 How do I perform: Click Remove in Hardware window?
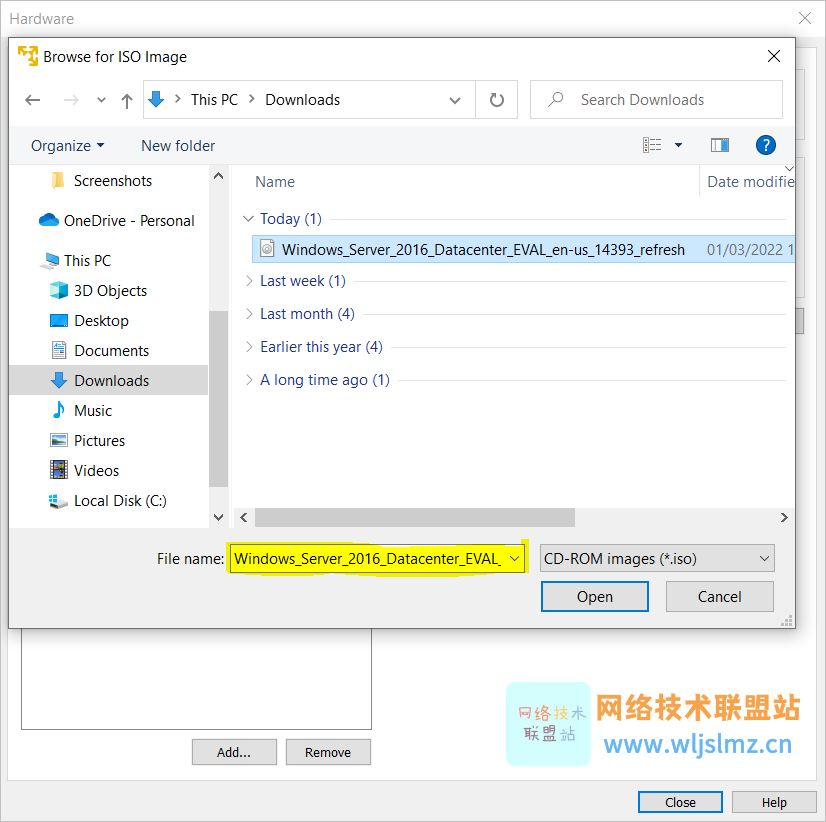328,752
